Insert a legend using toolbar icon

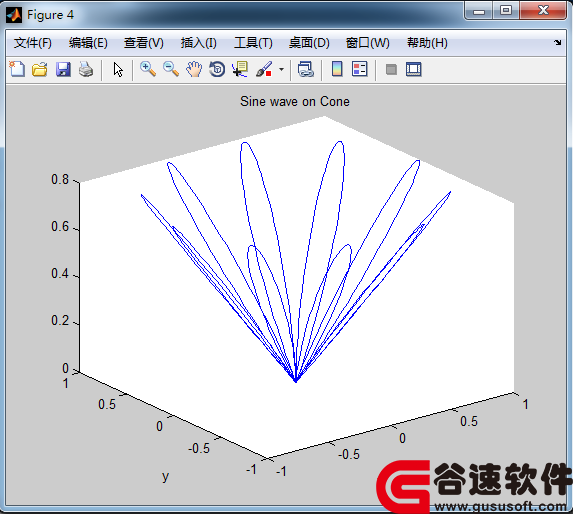click(x=360, y=69)
